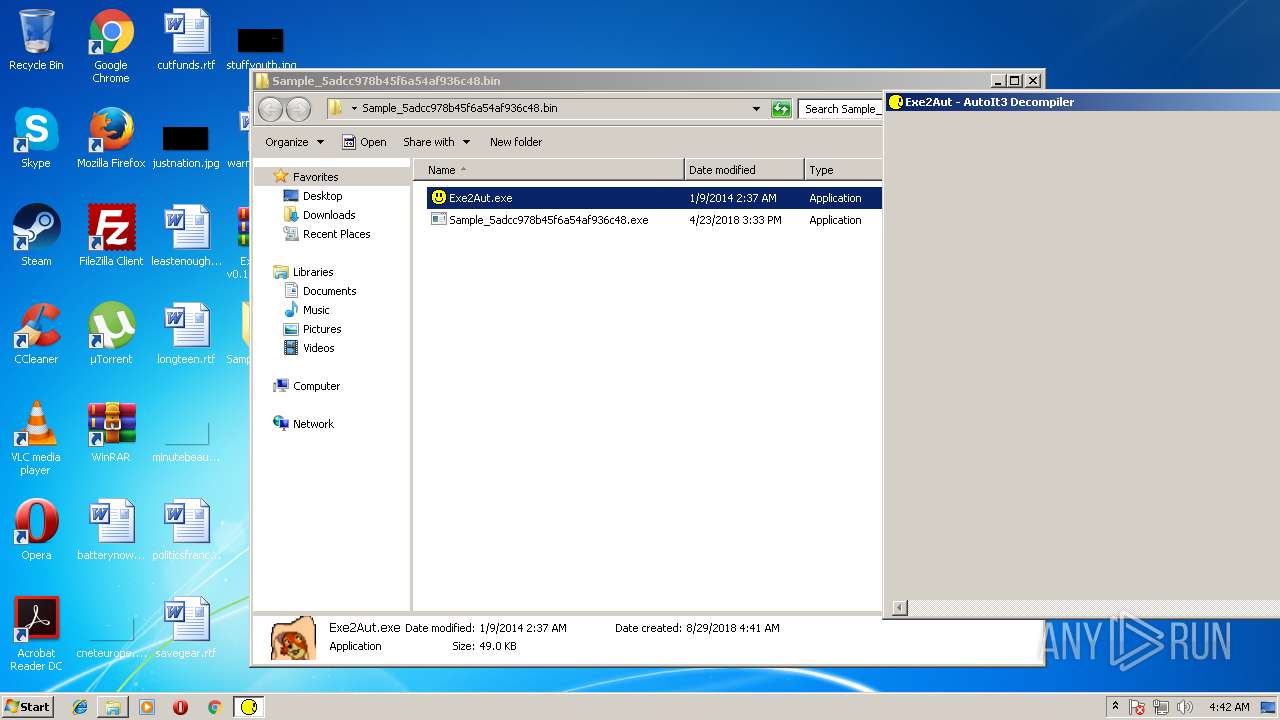The height and width of the screenshot is (720, 1280).
Task: Open savegear.rtf document
Action: (x=186, y=628)
